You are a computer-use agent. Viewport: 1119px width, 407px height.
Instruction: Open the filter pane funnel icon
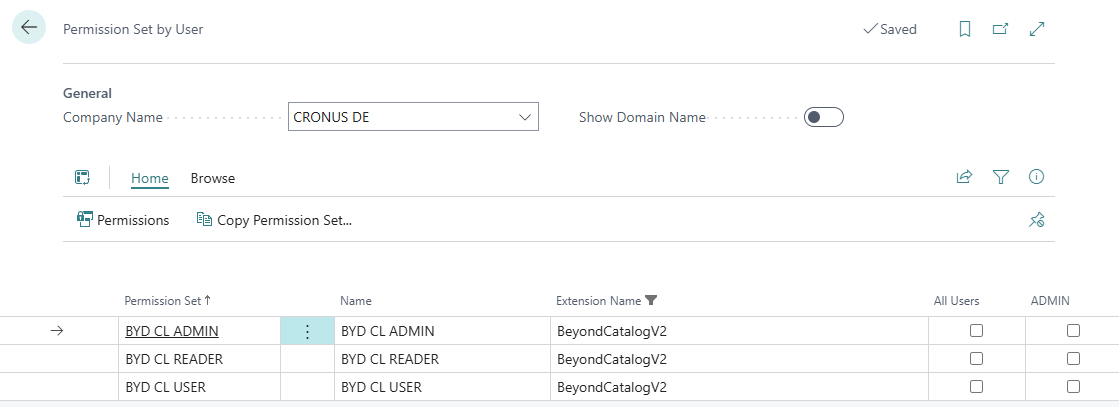(x=1001, y=177)
